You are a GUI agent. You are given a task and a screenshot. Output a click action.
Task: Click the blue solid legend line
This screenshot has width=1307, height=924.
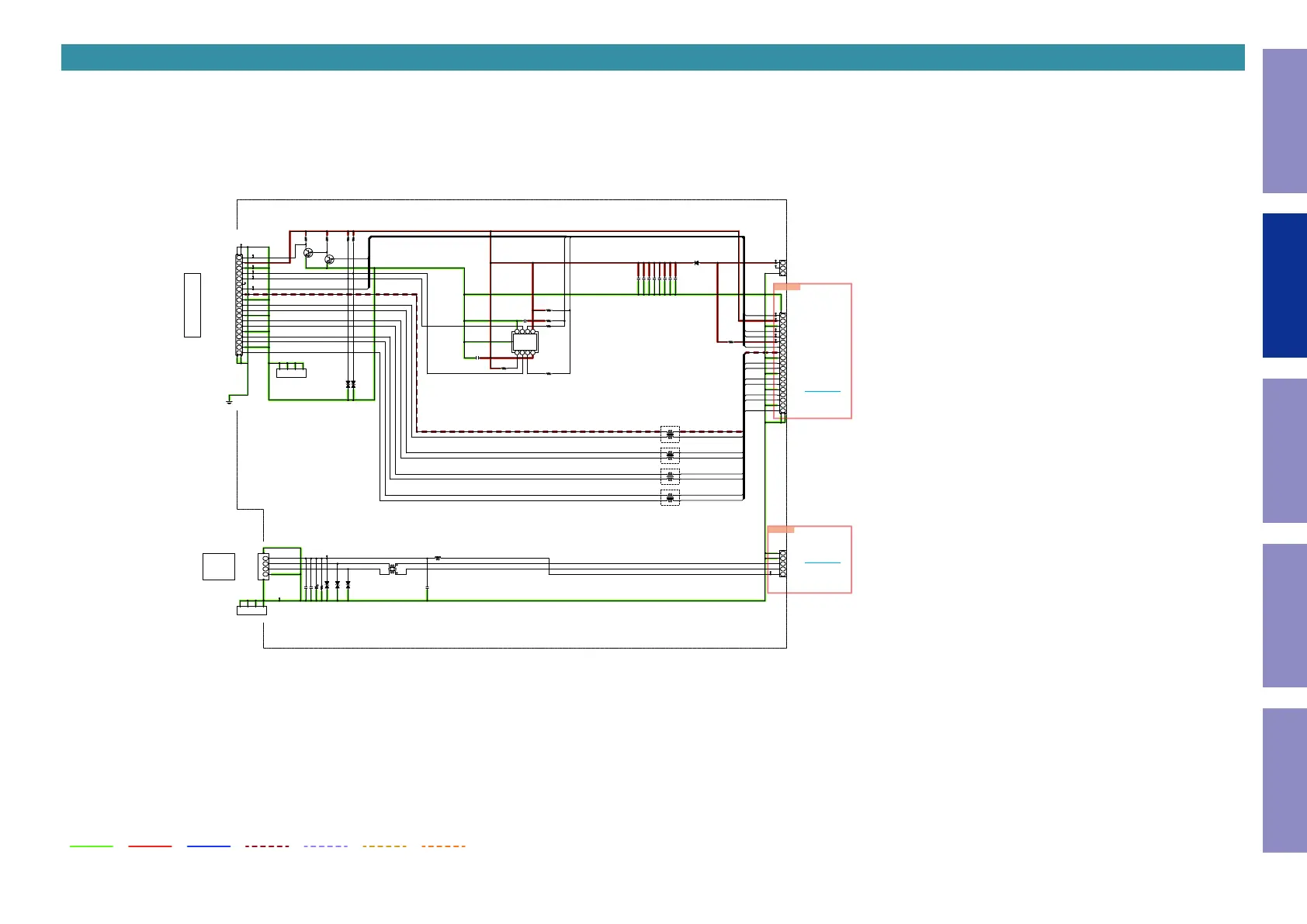[209, 846]
